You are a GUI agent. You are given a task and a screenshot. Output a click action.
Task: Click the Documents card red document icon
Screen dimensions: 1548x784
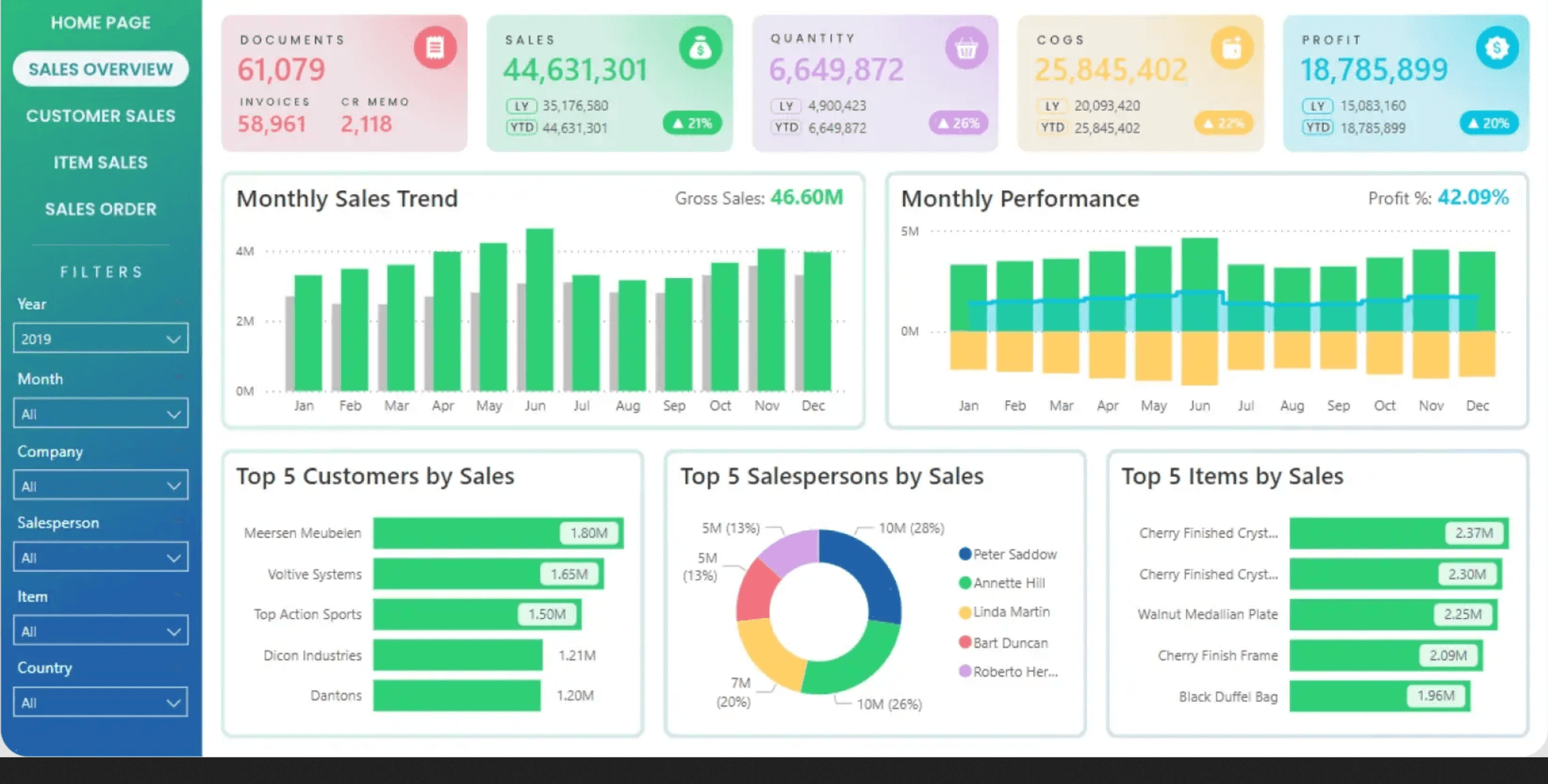[435, 48]
